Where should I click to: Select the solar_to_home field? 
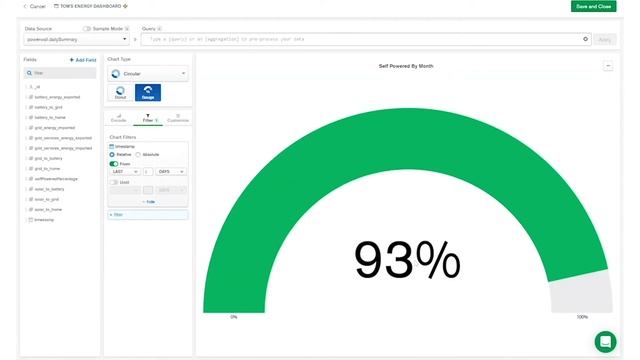point(48,209)
